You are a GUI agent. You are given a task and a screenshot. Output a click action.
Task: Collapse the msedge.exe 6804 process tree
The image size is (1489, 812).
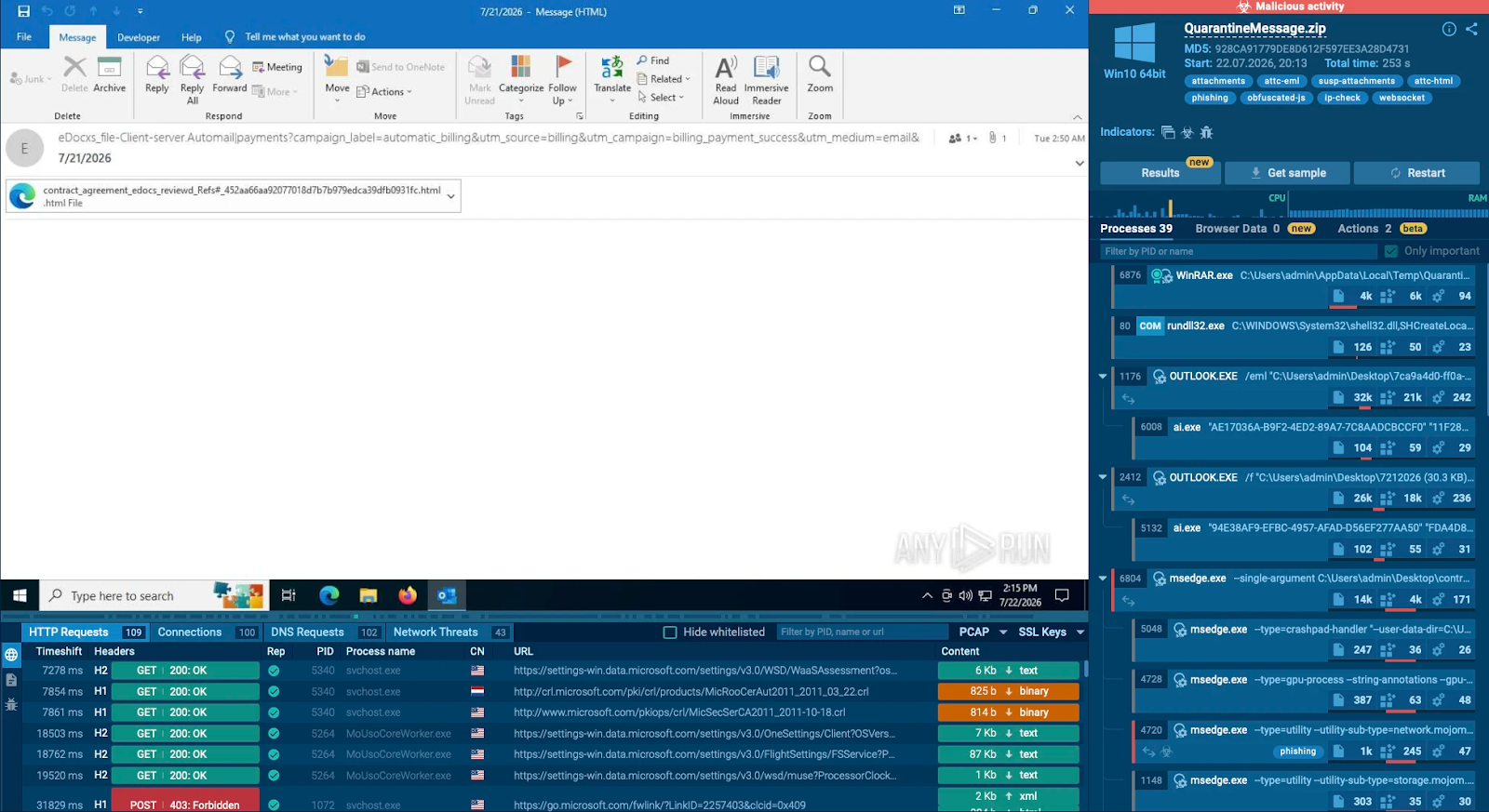pyautogui.click(x=1103, y=579)
